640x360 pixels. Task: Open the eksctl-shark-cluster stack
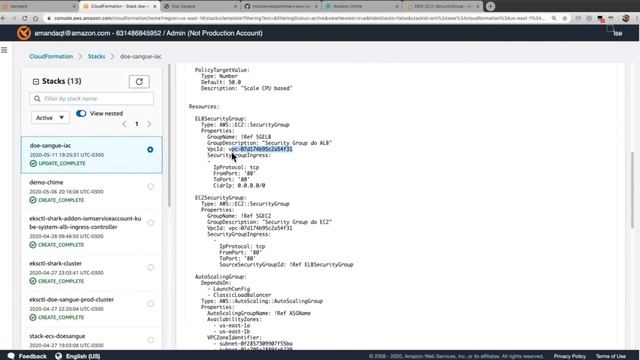point(56,264)
